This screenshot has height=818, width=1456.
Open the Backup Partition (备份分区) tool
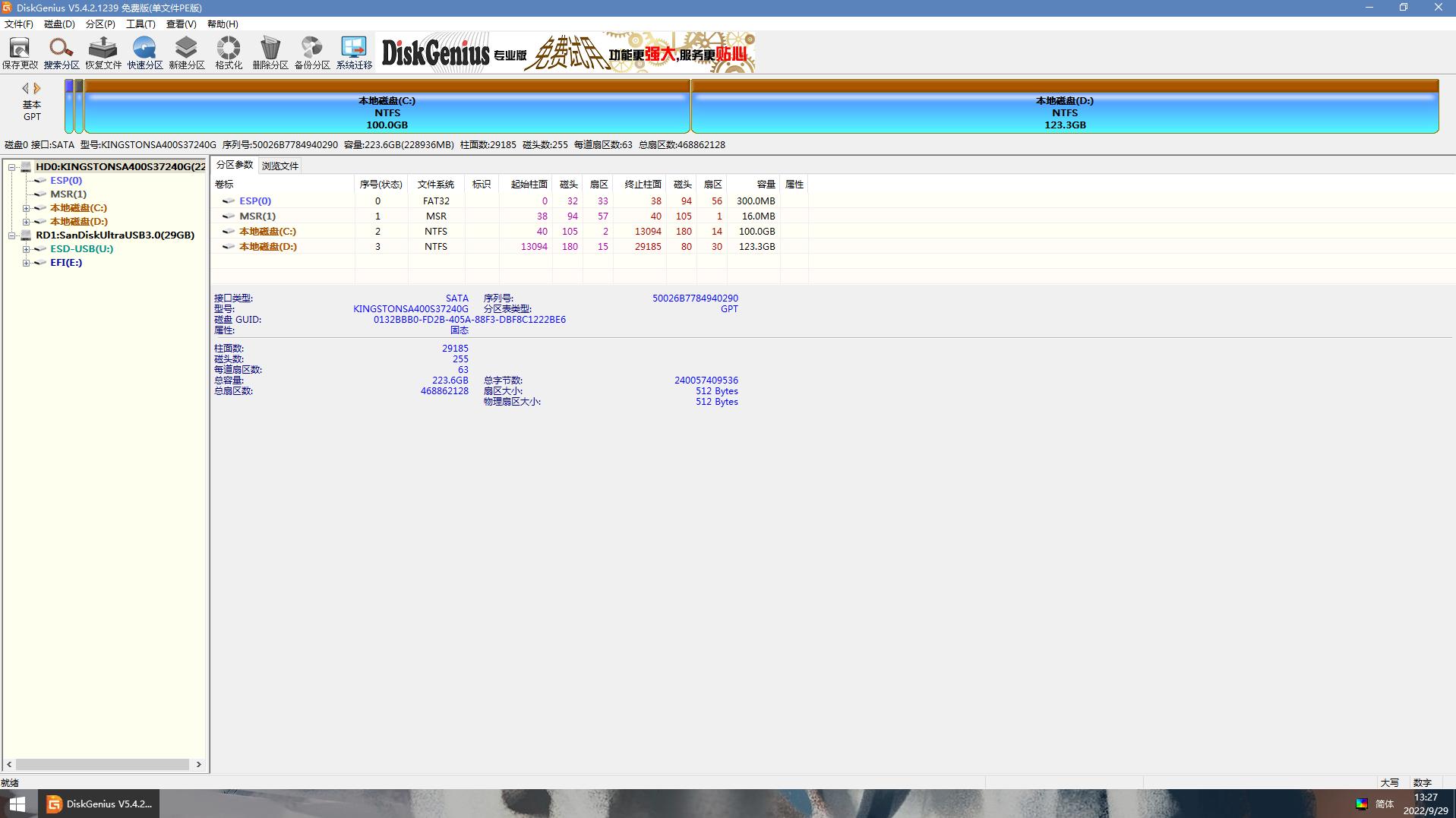point(311,52)
